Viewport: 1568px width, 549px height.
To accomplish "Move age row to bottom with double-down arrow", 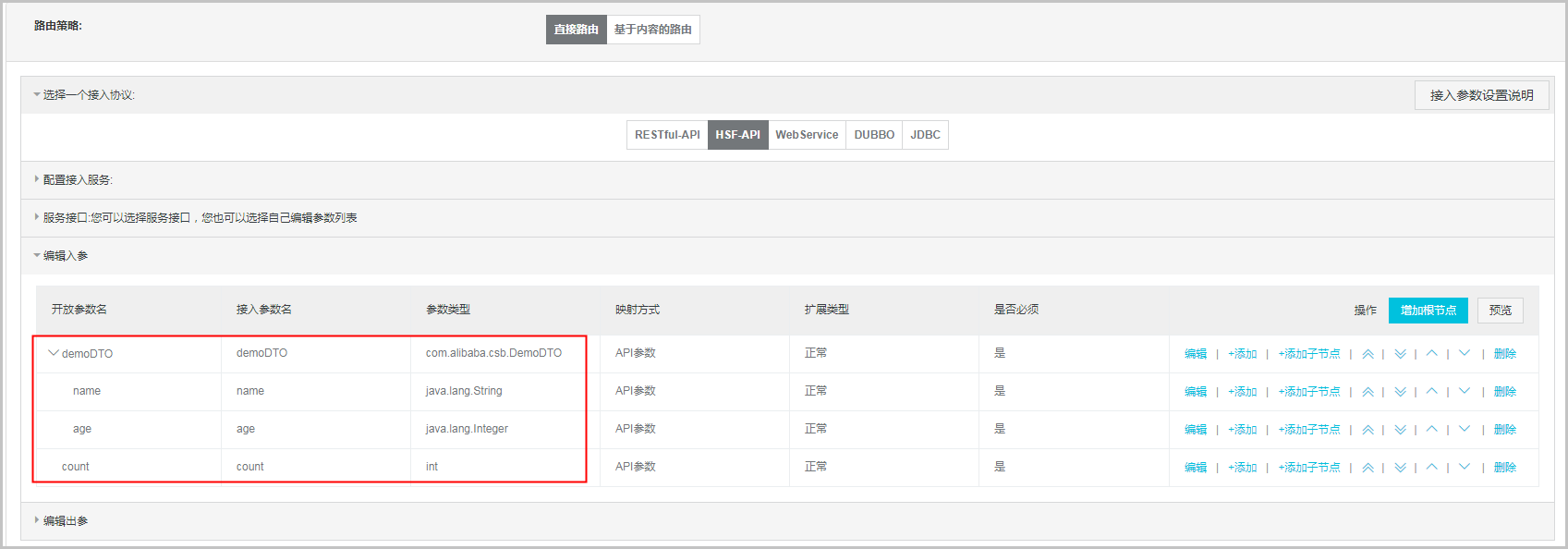I will (1400, 430).
